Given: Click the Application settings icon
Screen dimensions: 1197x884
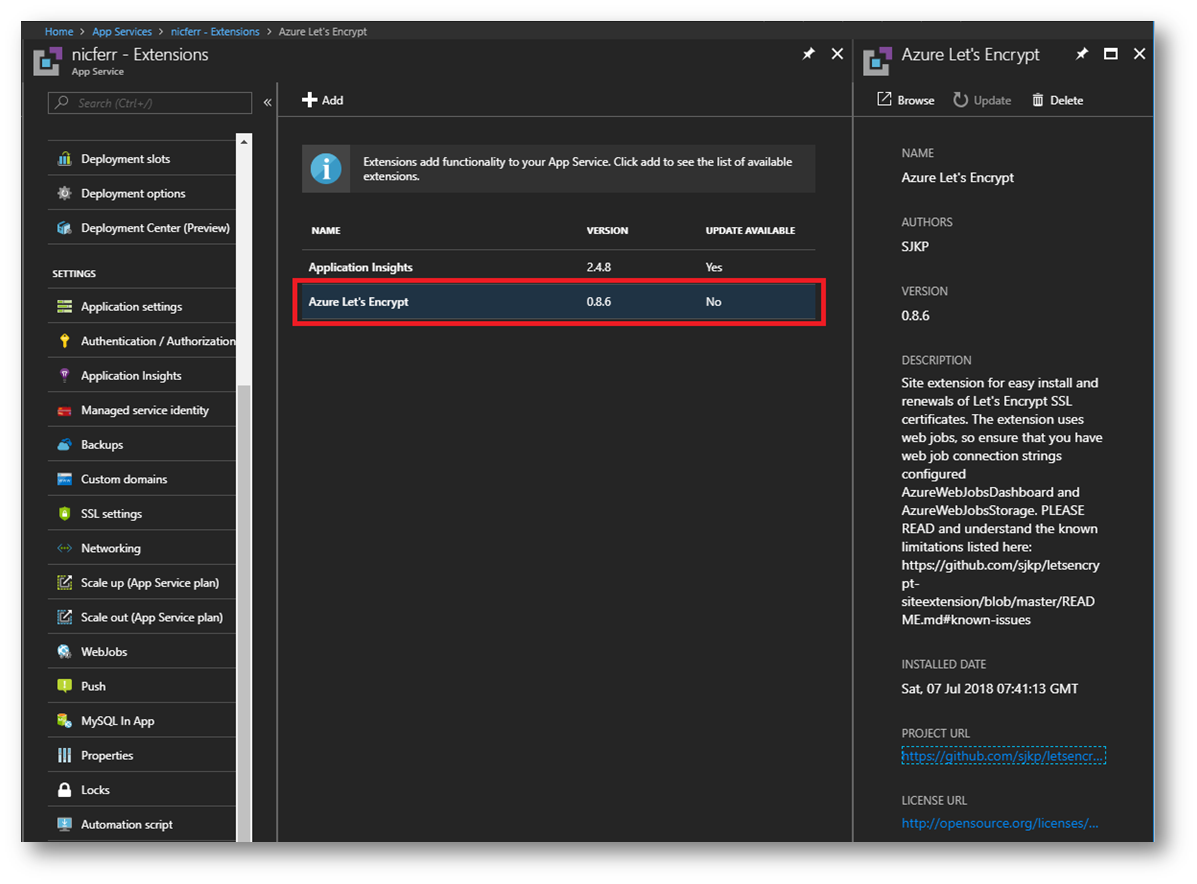Looking at the screenshot, I should pos(65,306).
